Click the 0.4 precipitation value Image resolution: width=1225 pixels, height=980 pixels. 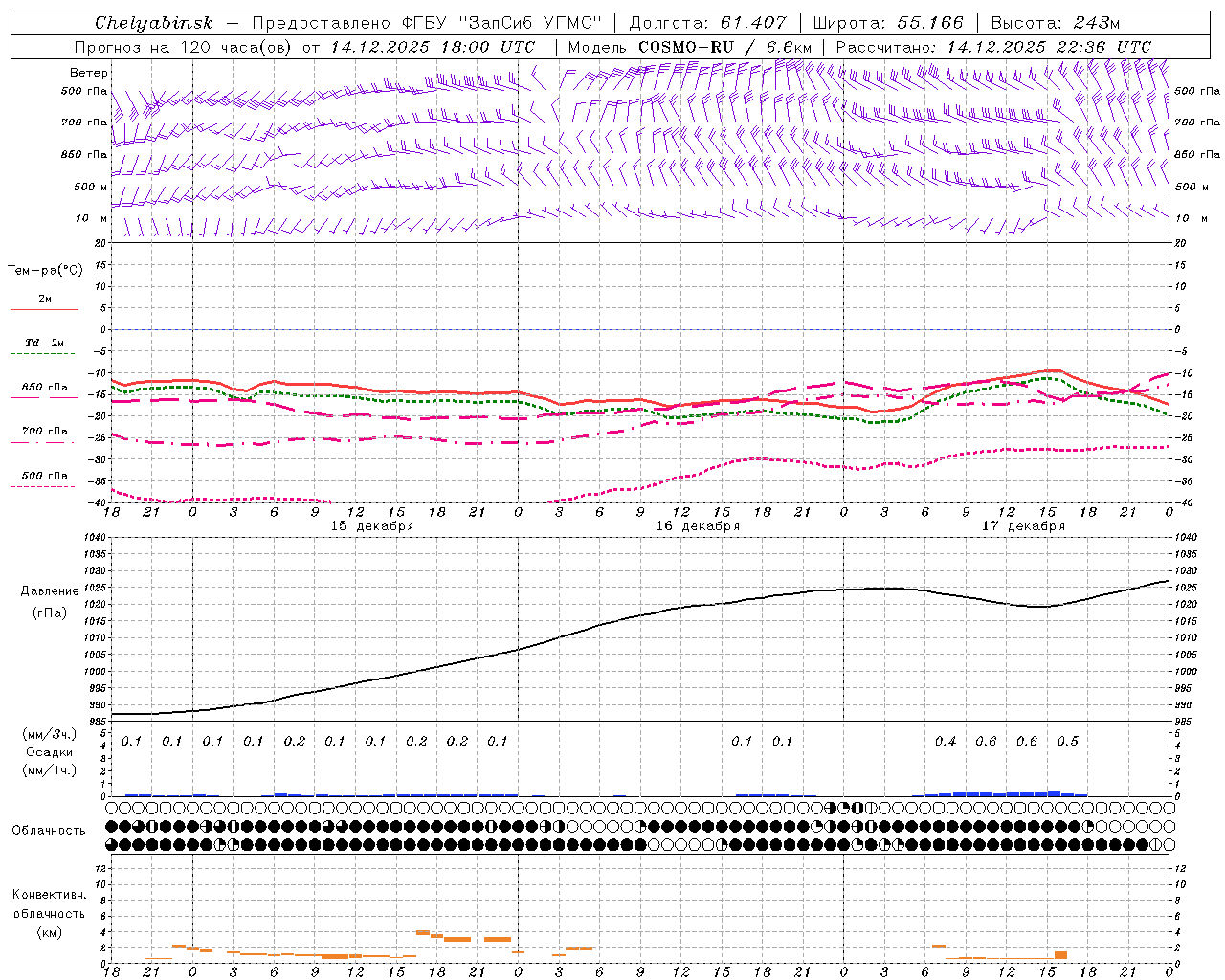946,742
